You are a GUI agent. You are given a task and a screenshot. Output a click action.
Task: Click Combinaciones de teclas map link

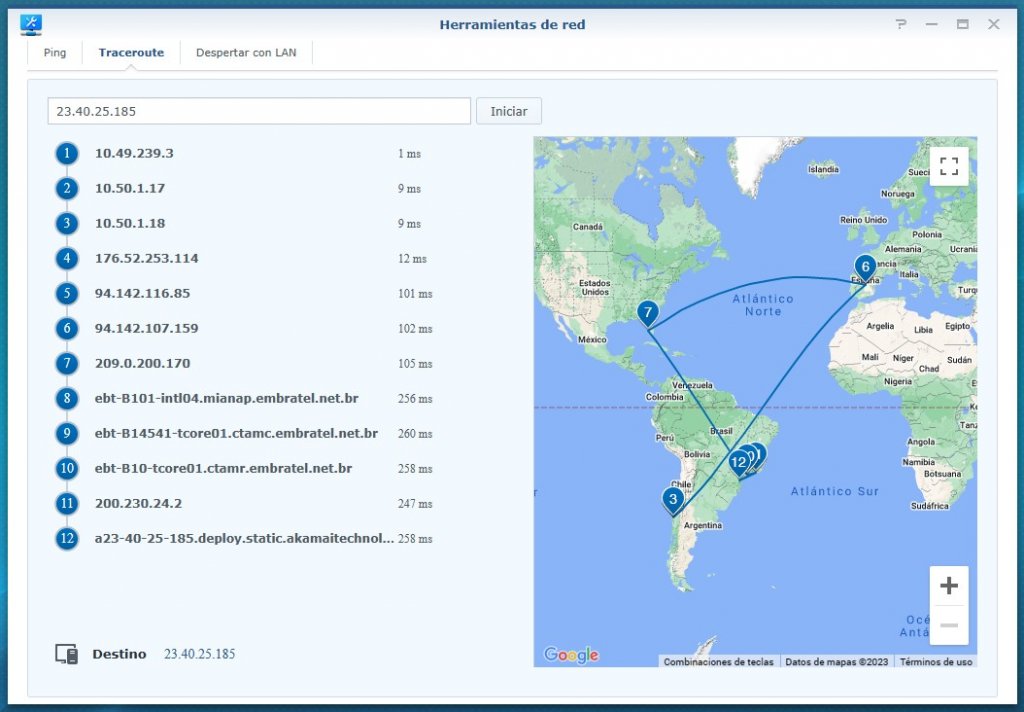(x=717, y=662)
